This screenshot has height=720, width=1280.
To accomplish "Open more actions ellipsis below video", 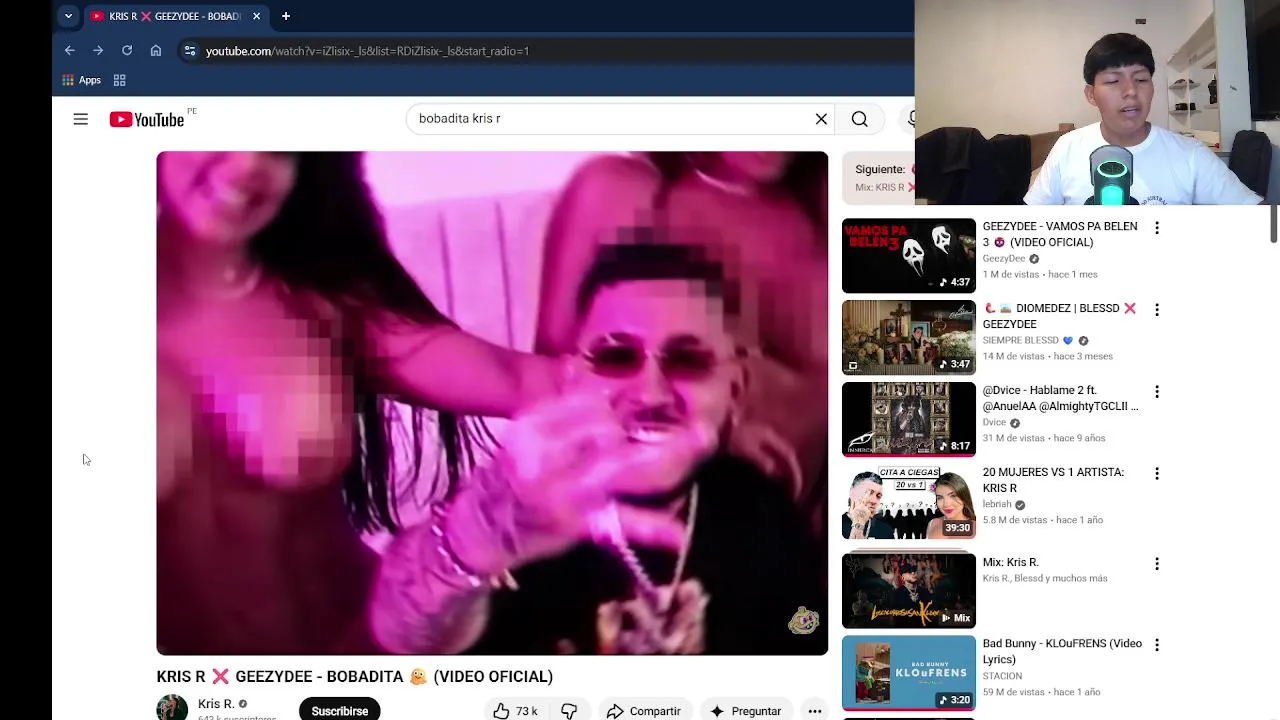I will pos(815,711).
